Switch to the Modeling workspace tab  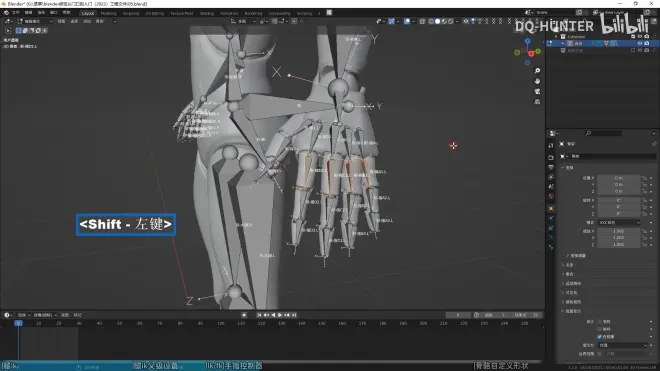click(109, 13)
